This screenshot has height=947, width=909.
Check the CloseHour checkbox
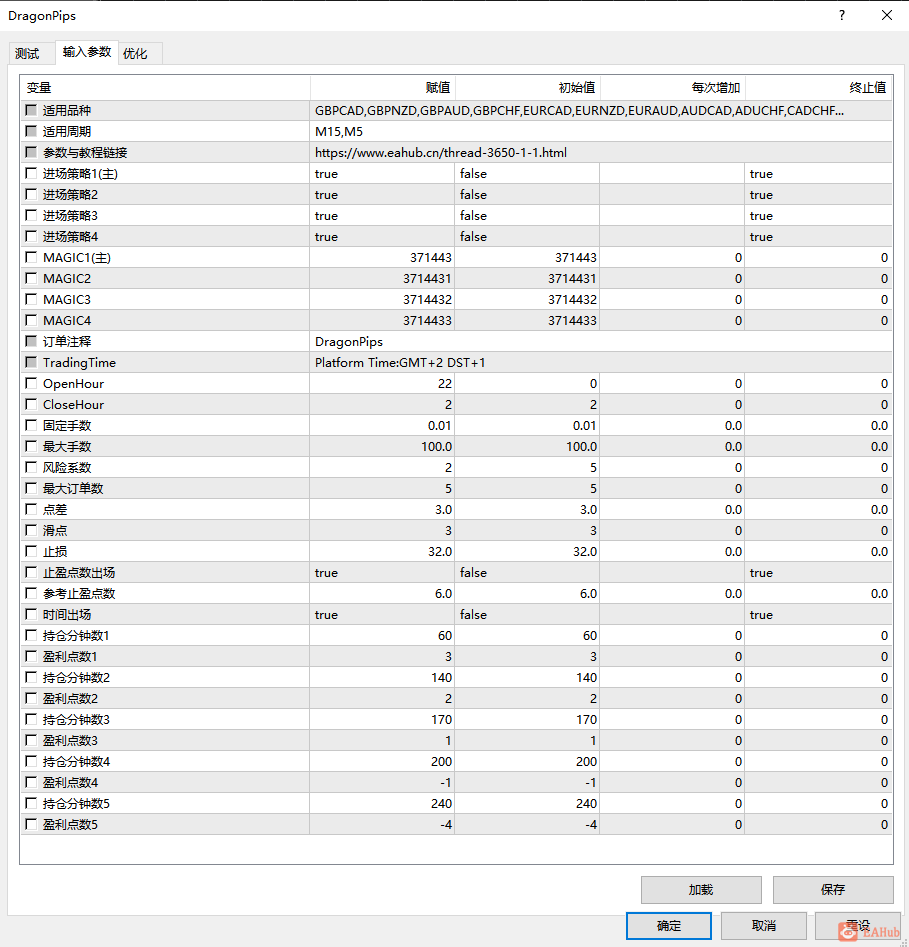31,404
